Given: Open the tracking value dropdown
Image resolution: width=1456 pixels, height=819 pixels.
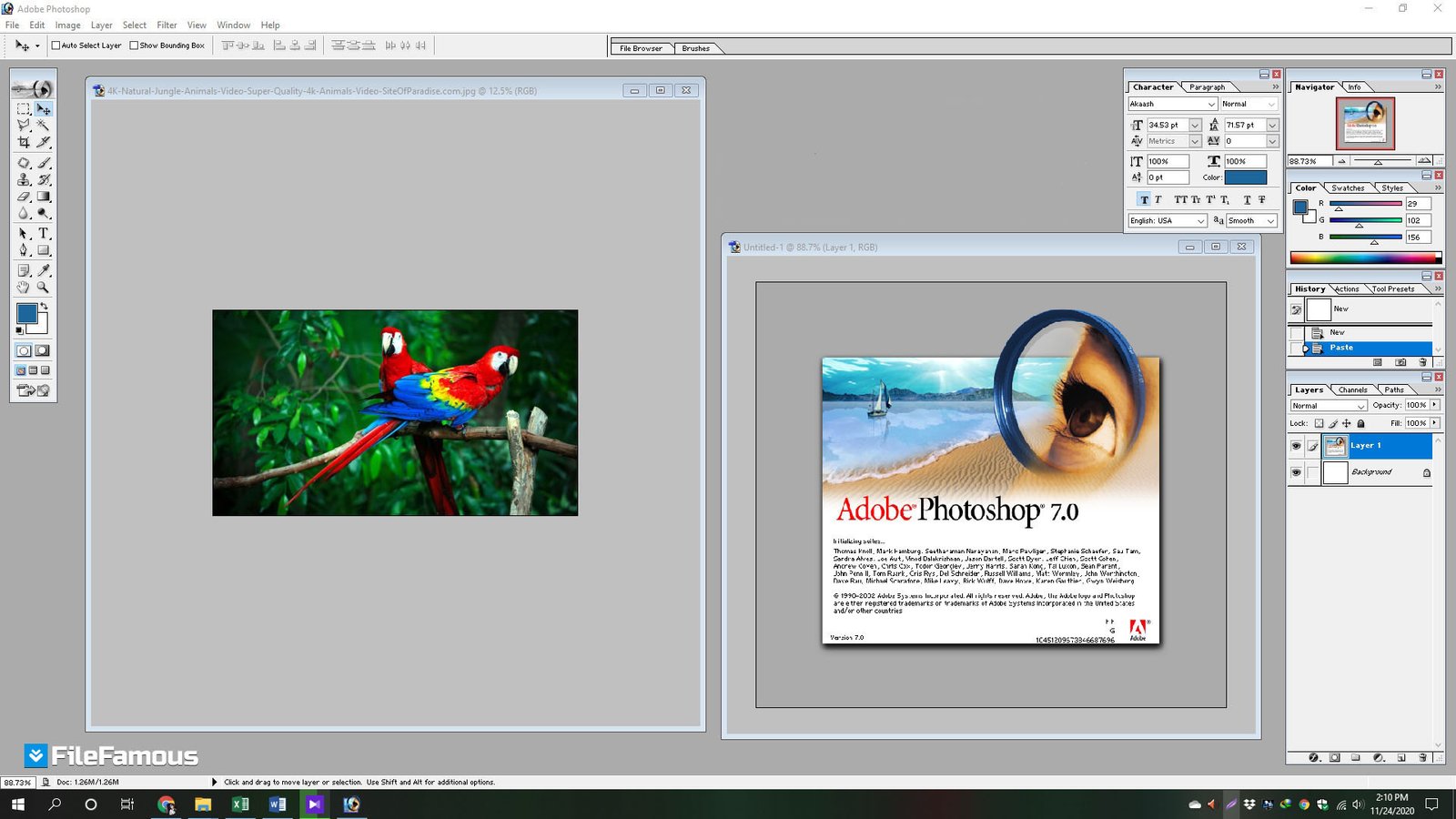Looking at the screenshot, I should (x=1272, y=141).
